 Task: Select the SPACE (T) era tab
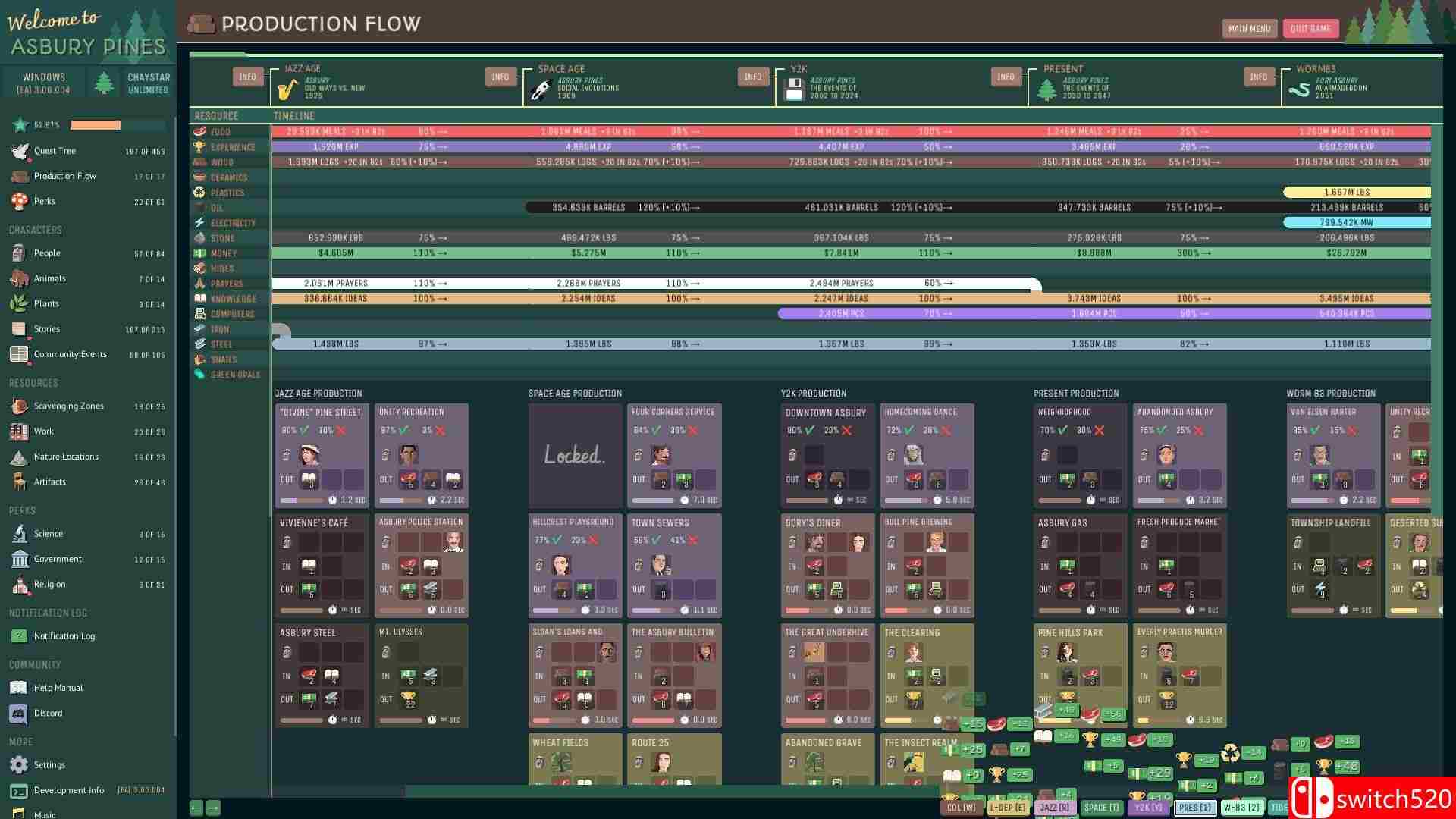[1101, 808]
